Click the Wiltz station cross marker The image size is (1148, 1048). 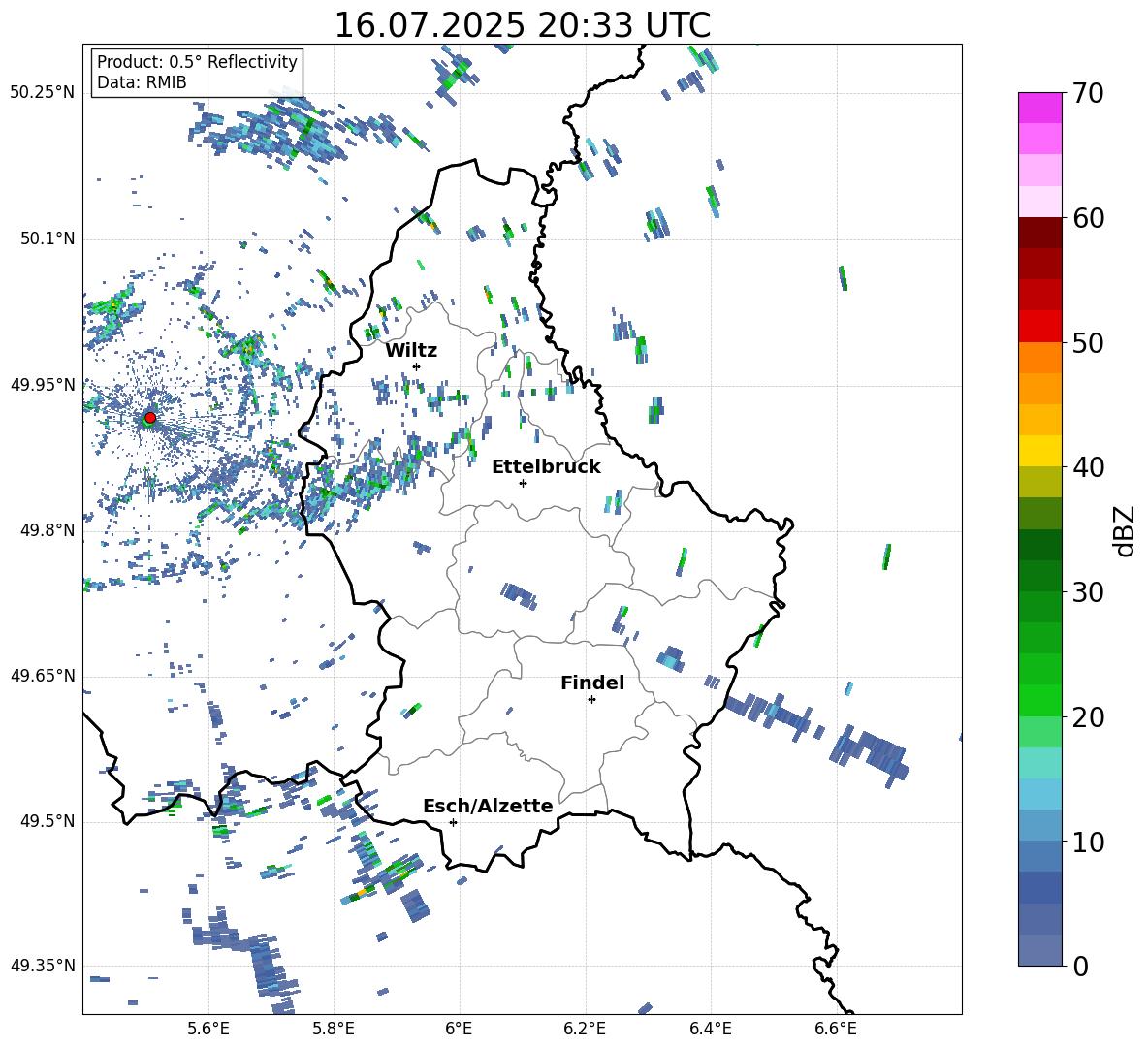[417, 366]
